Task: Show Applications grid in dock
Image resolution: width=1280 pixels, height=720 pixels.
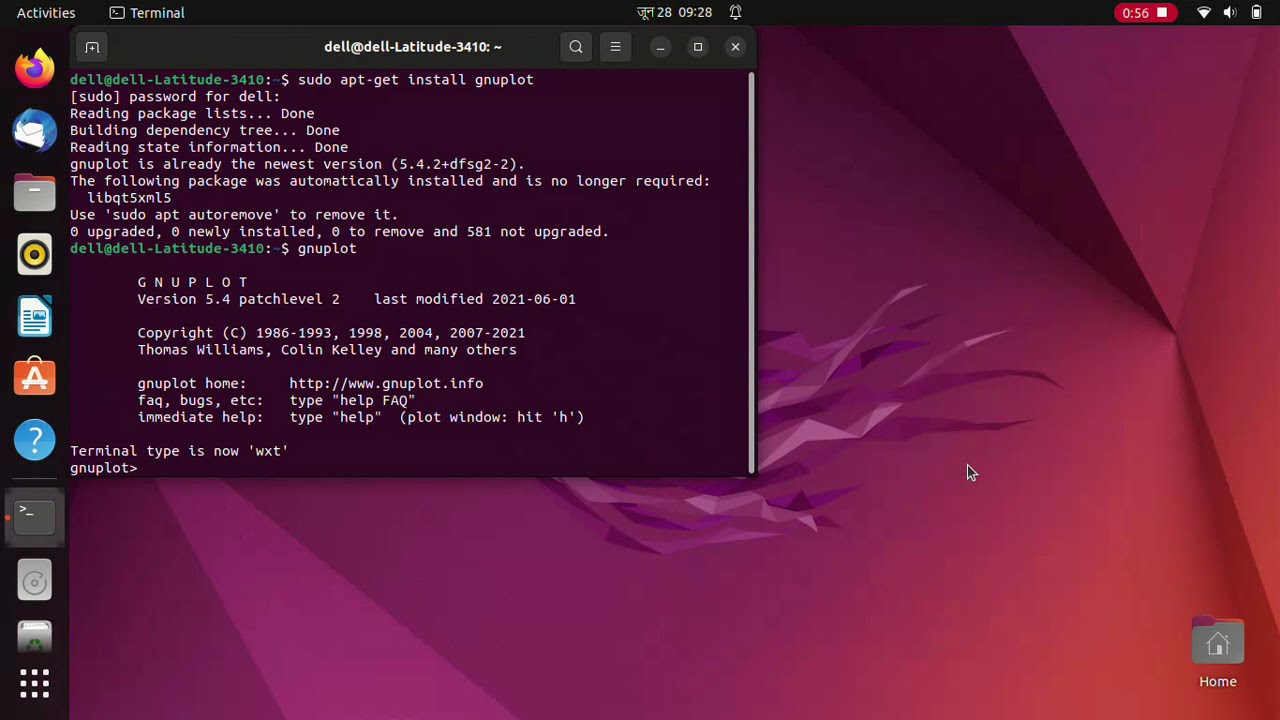Action: 35,684
